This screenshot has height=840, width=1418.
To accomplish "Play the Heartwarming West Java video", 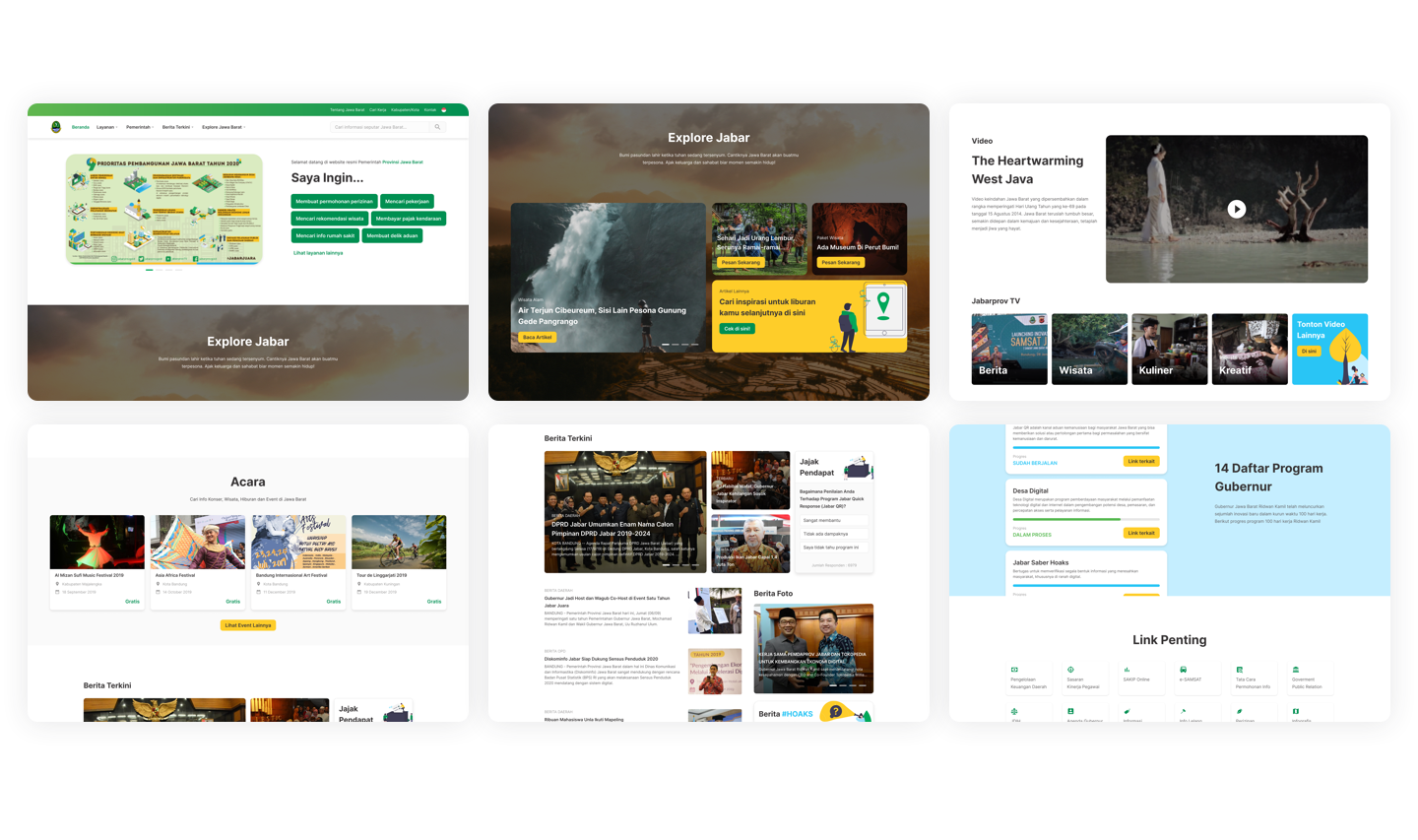I will point(1236,209).
